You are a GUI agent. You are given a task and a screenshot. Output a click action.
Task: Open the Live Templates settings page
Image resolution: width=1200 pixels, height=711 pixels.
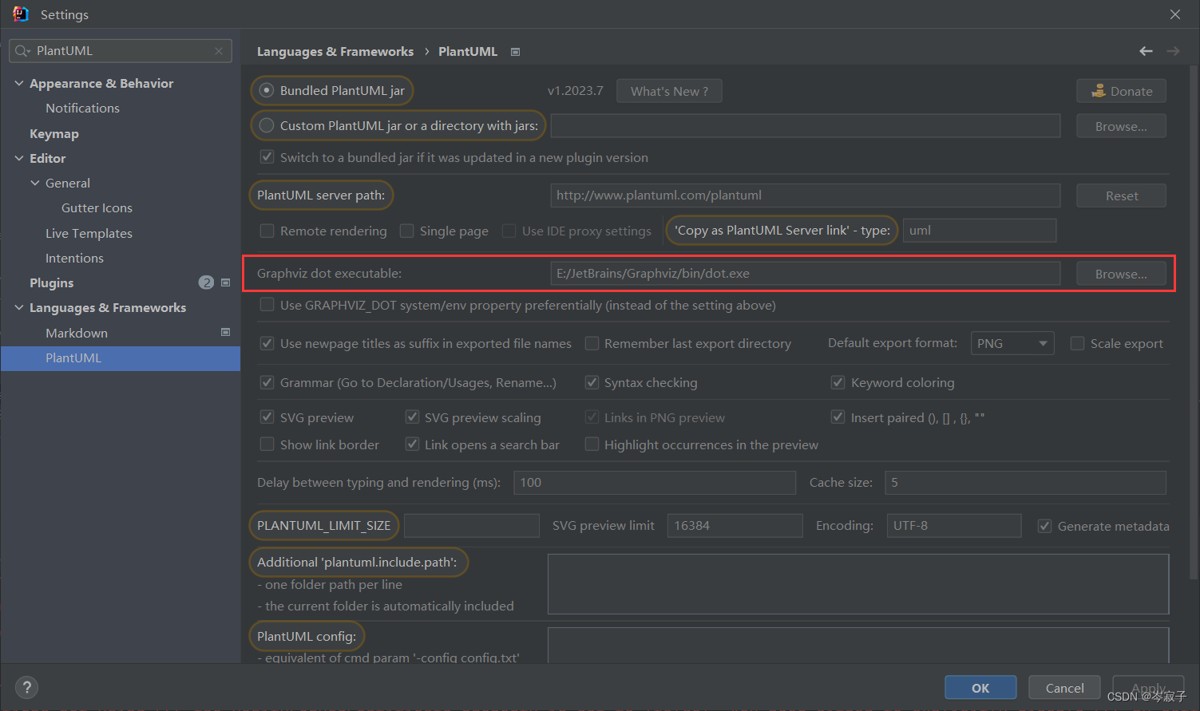89,233
